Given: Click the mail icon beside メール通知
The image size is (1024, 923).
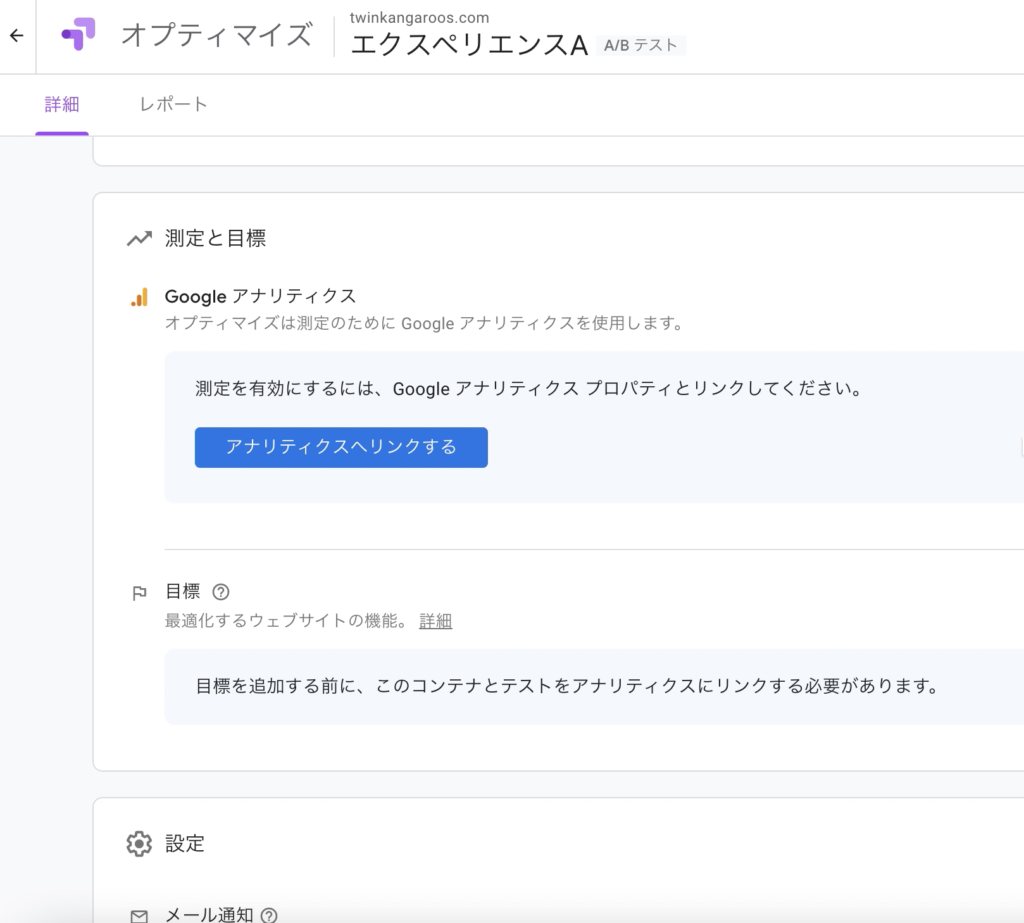Looking at the screenshot, I should 139,916.
